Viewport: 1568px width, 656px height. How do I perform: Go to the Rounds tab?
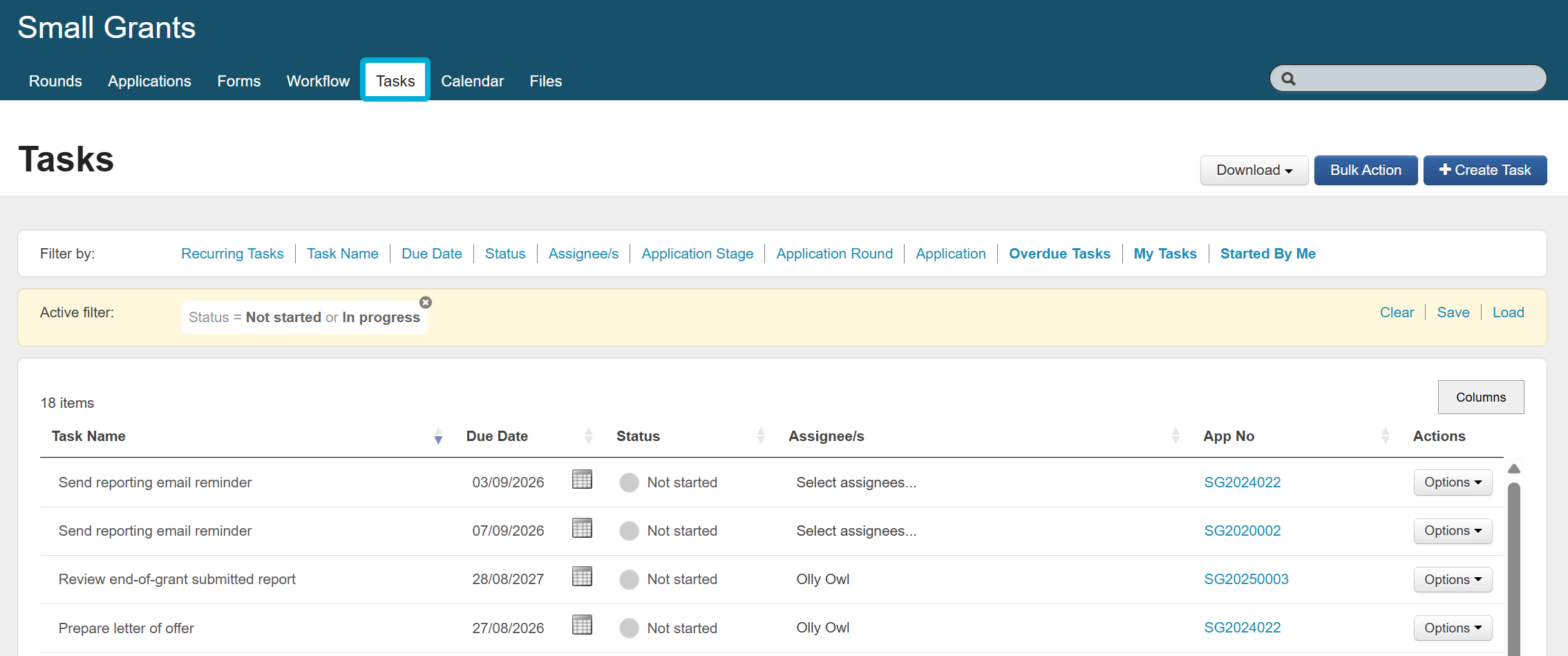coord(55,81)
